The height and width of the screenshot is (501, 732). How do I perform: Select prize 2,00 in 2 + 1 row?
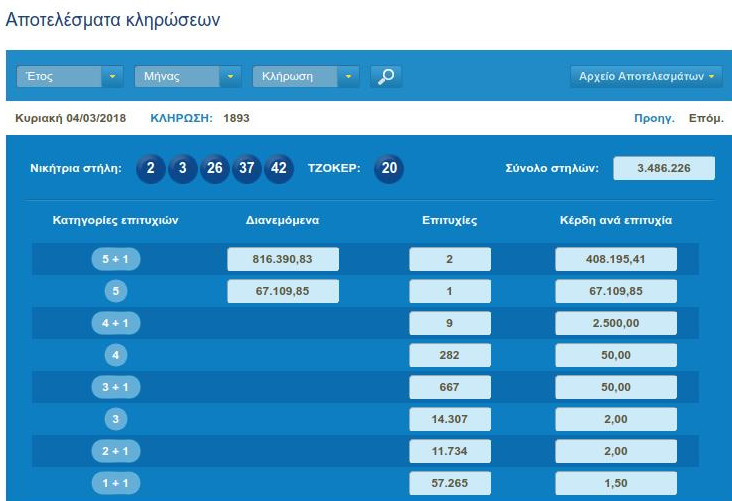[x=616, y=451]
